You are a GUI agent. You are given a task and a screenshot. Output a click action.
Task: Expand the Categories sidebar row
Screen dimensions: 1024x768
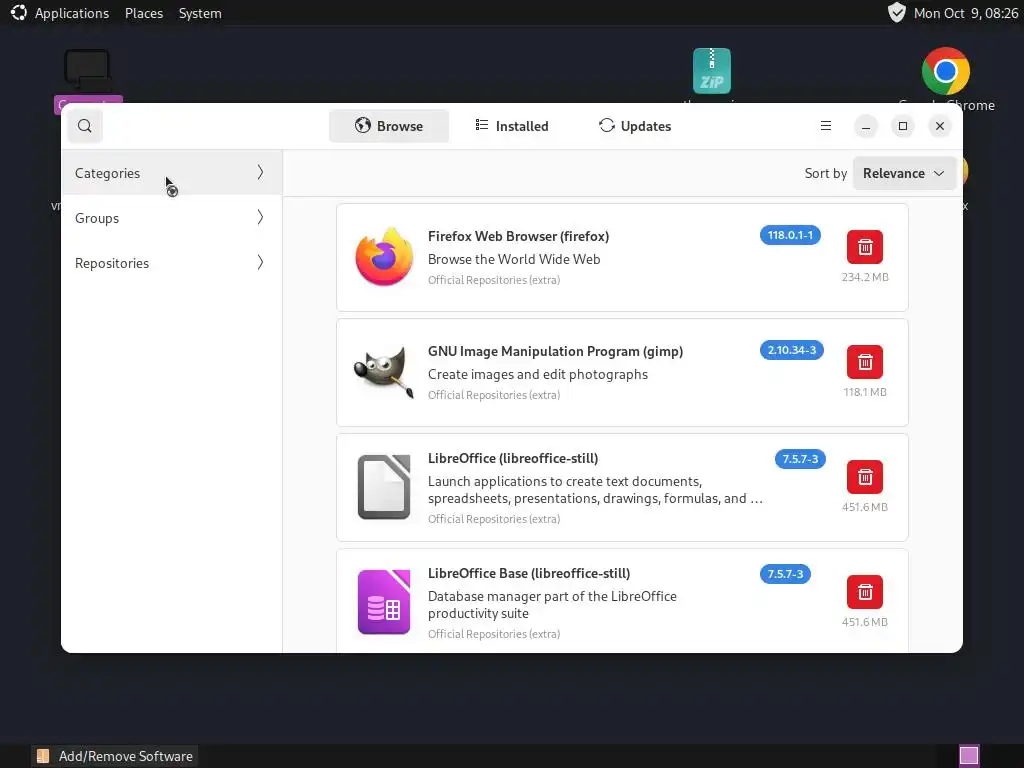pos(172,173)
